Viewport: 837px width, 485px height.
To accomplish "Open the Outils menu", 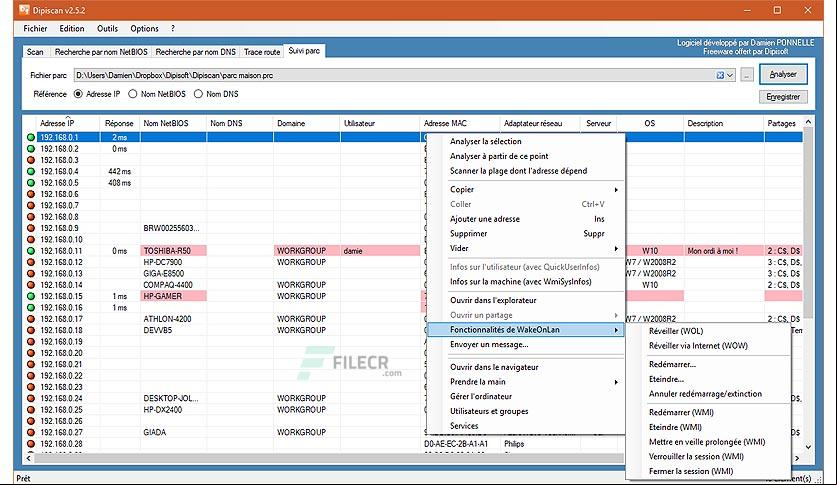I will pyautogui.click(x=107, y=29).
